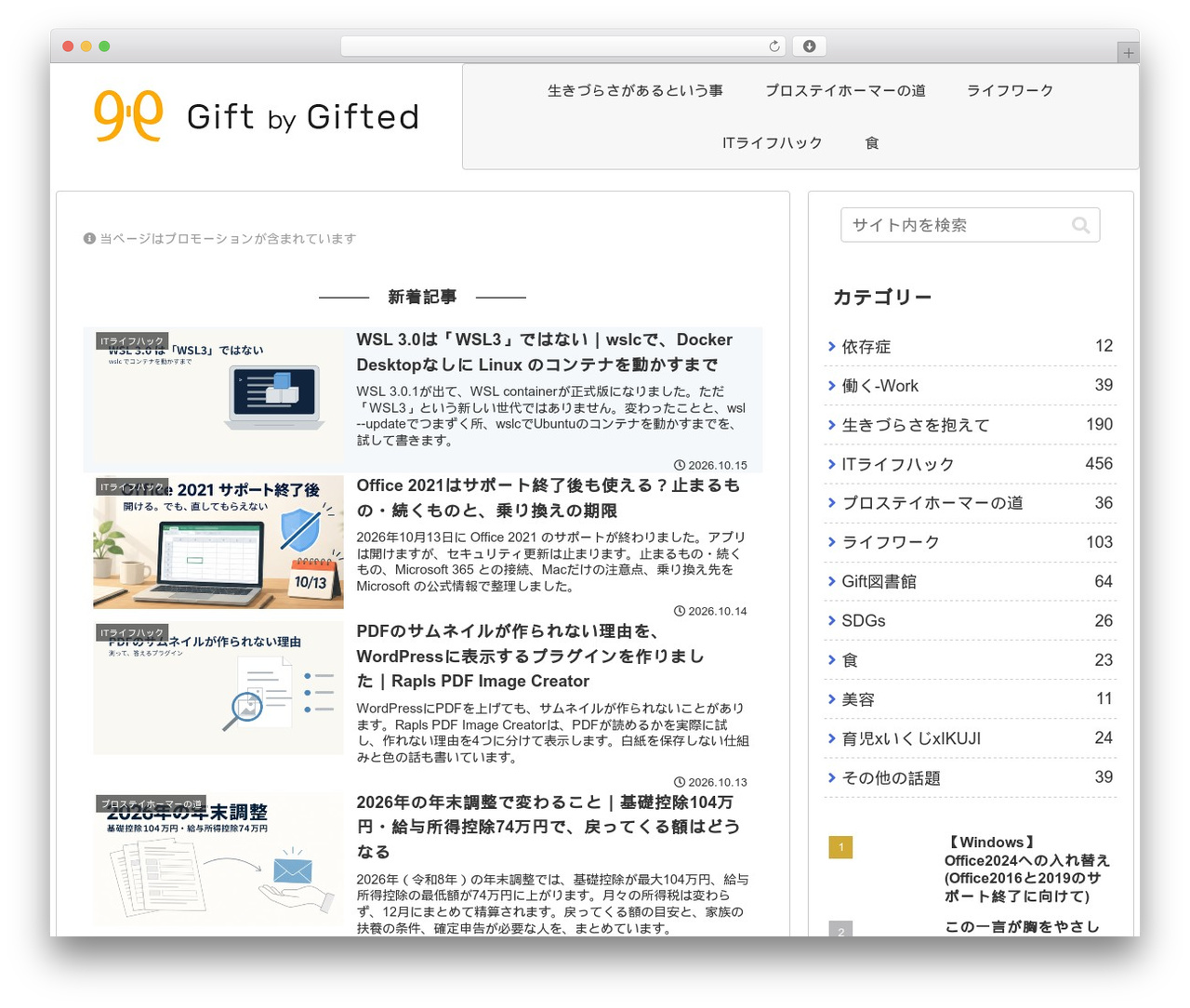Screen dimensions: 1190x1008
Task: Click the プロステイホーマーの道 tag on thumbnail
Action: point(151,803)
